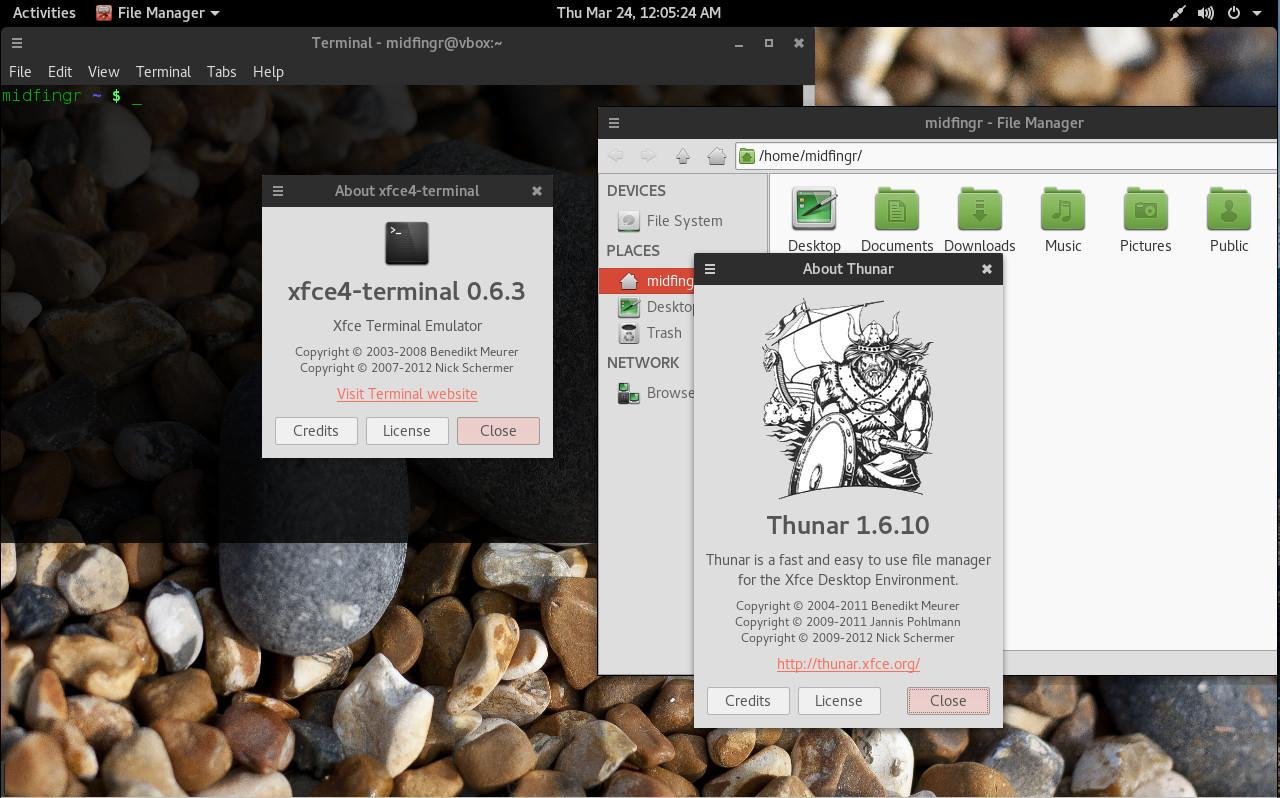Viewport: 1280px width, 798px height.
Task: Open About xfce4-terminal dialog hamburger menu
Action: point(278,191)
